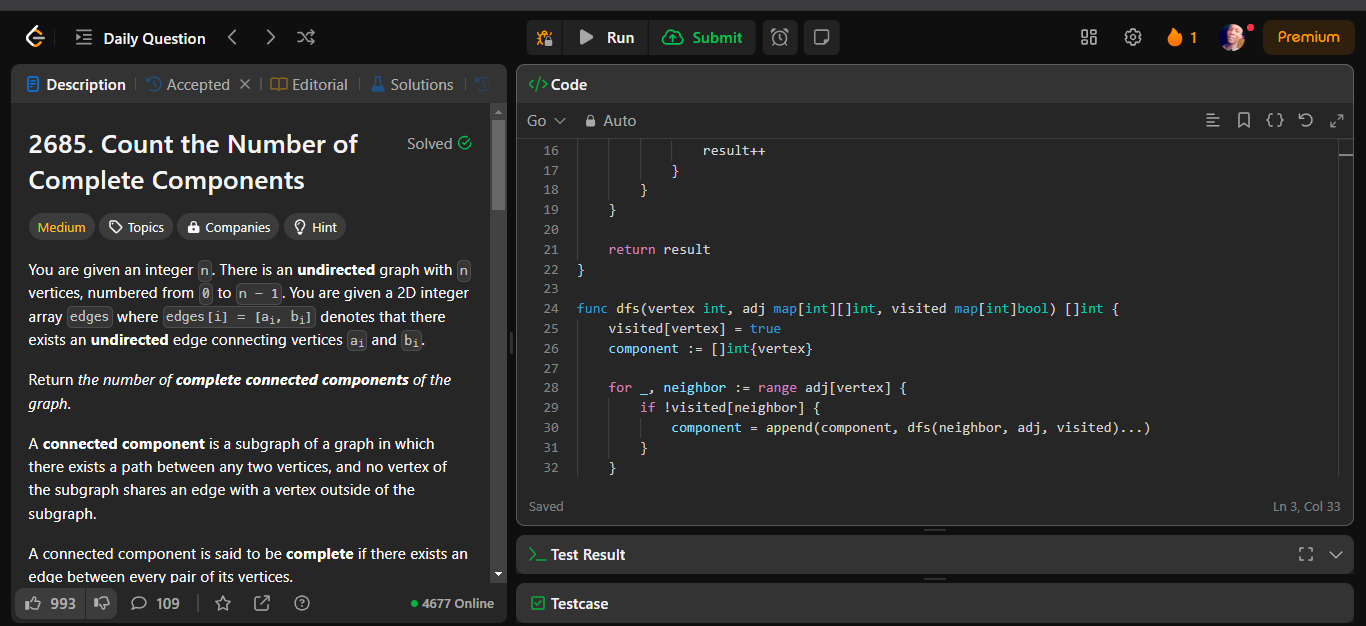Toggle star to favorite this problem
Image resolution: width=1366 pixels, height=626 pixels.
click(x=223, y=603)
